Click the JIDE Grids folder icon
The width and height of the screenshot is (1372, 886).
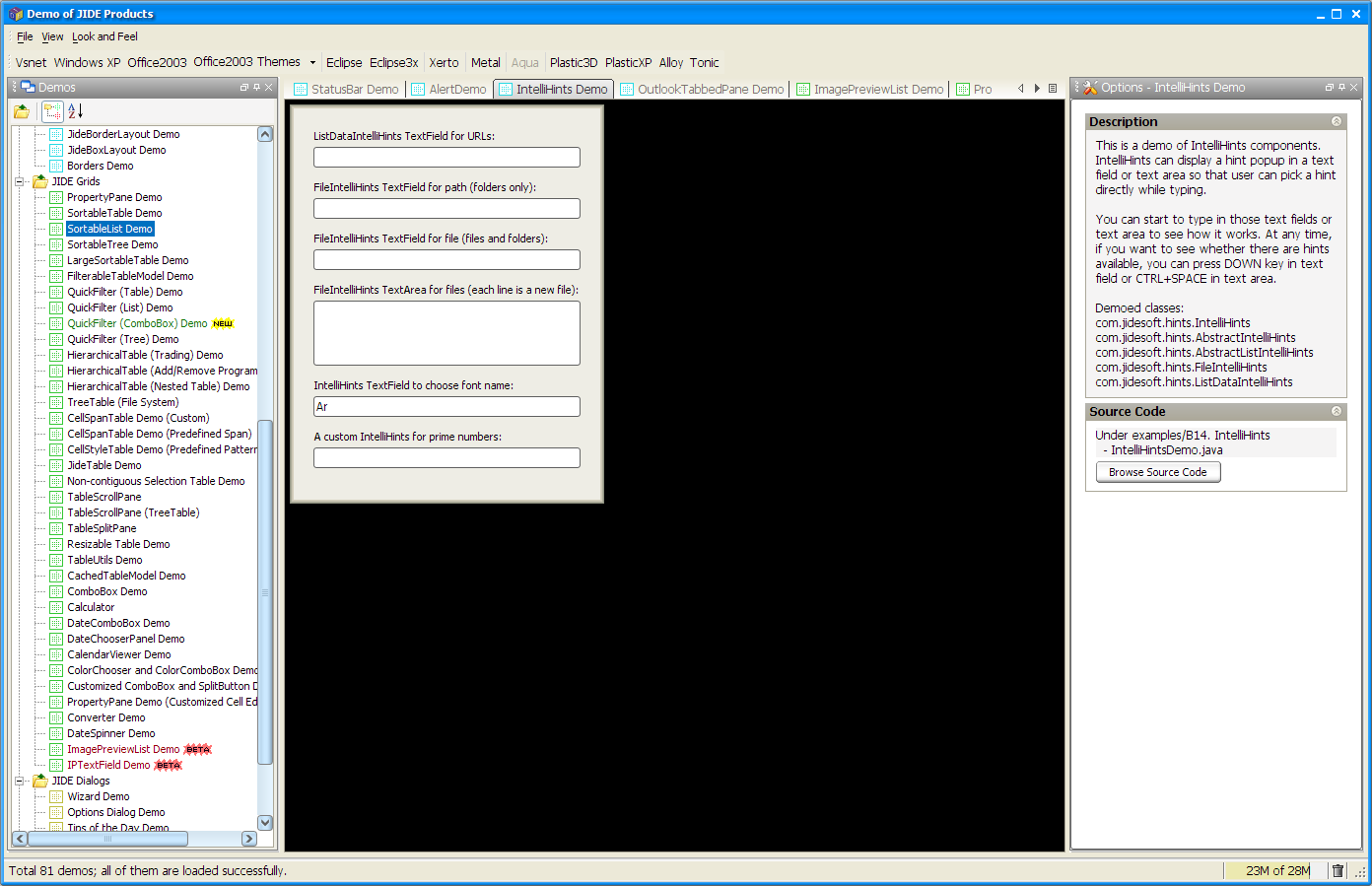[40, 181]
